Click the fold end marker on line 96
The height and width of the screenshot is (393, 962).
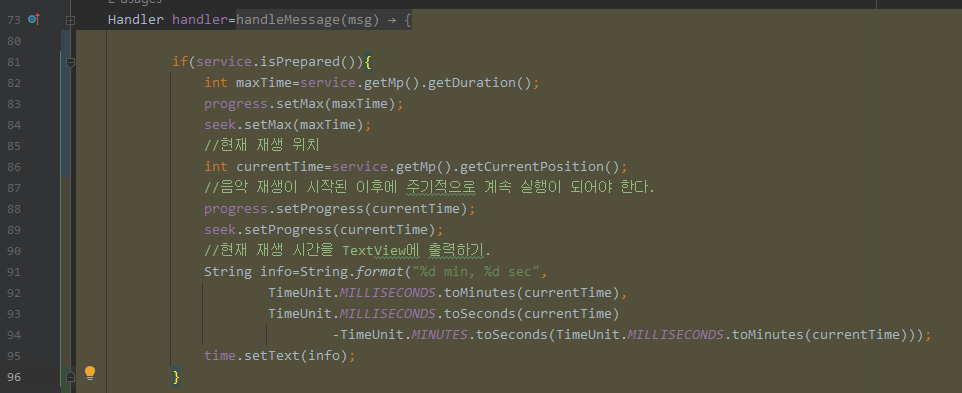point(71,376)
